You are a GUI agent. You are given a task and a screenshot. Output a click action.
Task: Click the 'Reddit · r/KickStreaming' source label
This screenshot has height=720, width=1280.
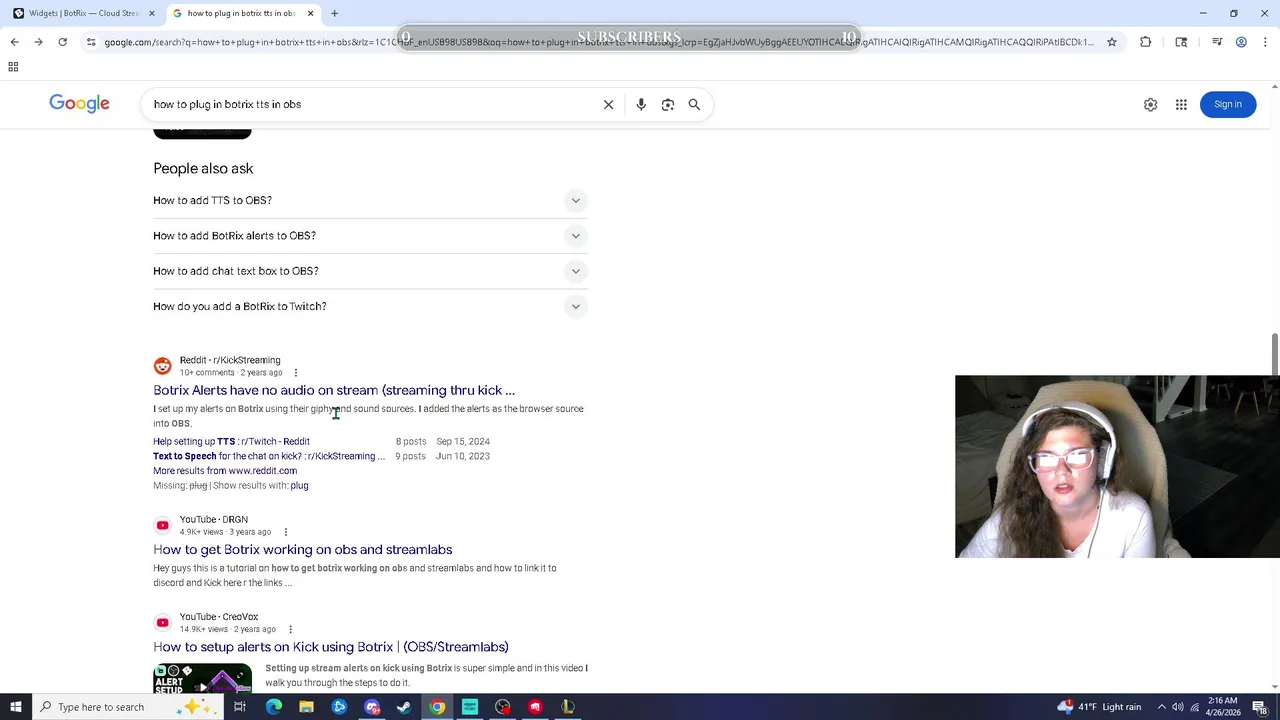coord(230,360)
